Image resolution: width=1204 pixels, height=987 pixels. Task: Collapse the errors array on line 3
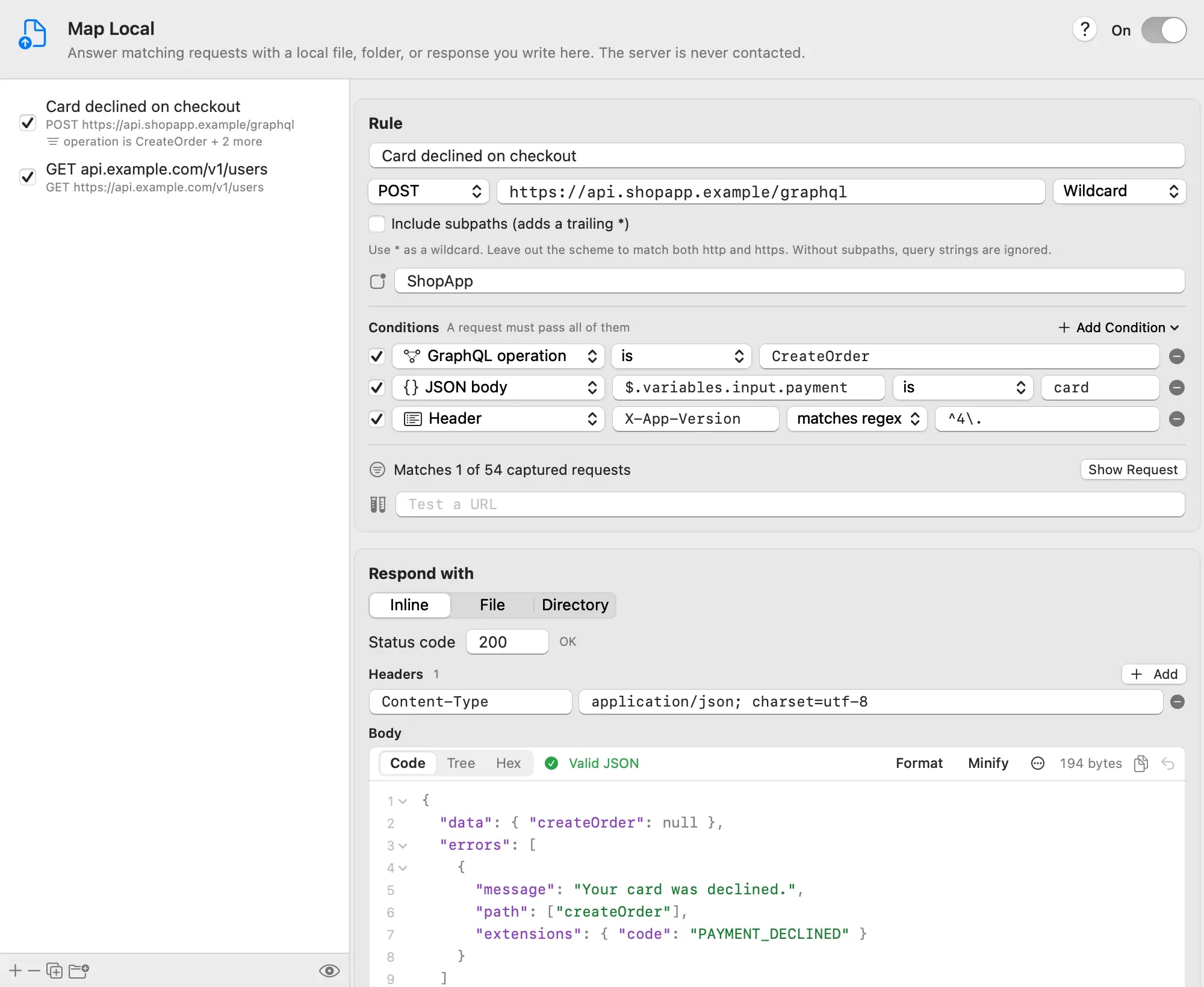tap(403, 846)
